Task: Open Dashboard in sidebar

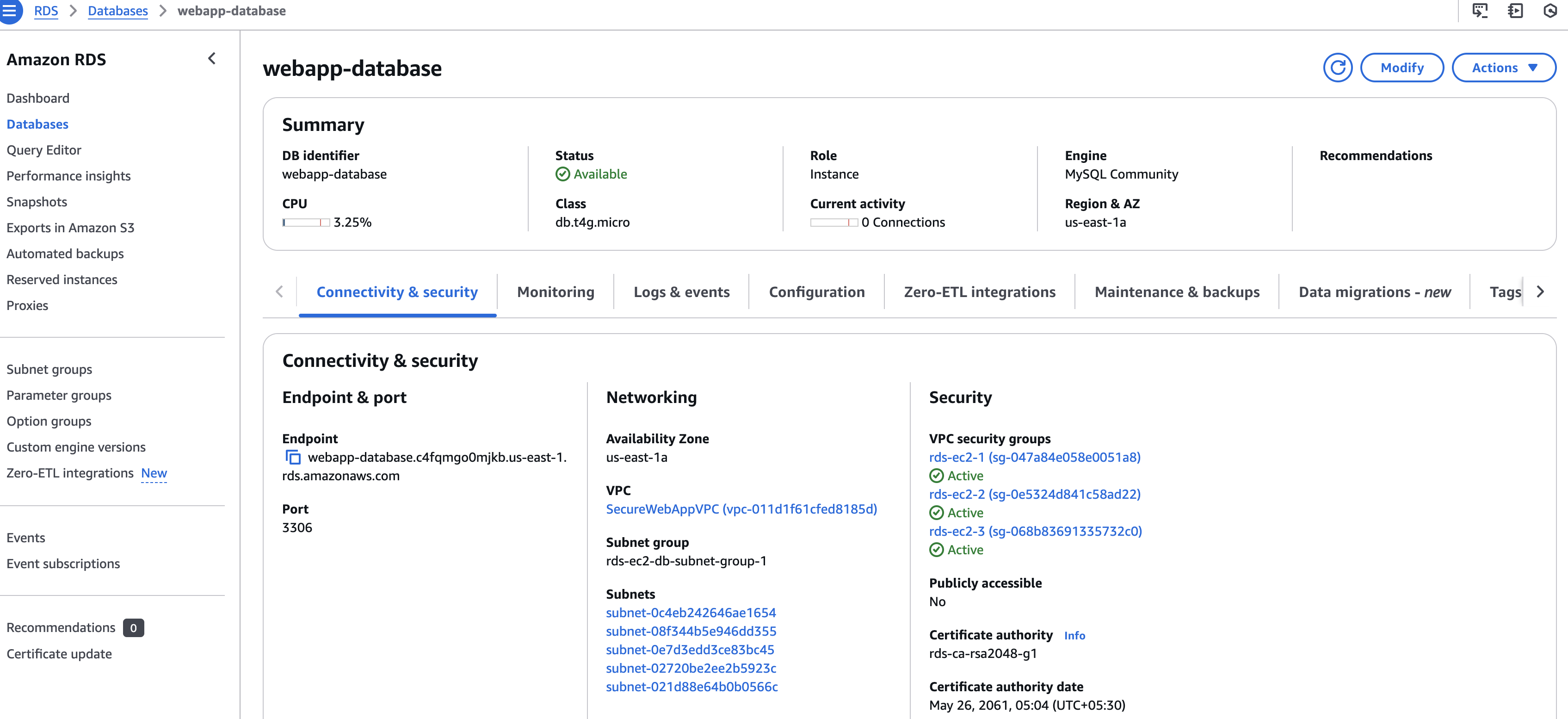Action: tap(38, 98)
